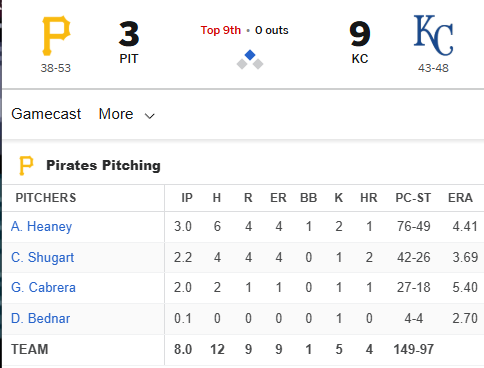This screenshot has width=484, height=368.
Task: Click the ERA column header
Action: [460, 198]
